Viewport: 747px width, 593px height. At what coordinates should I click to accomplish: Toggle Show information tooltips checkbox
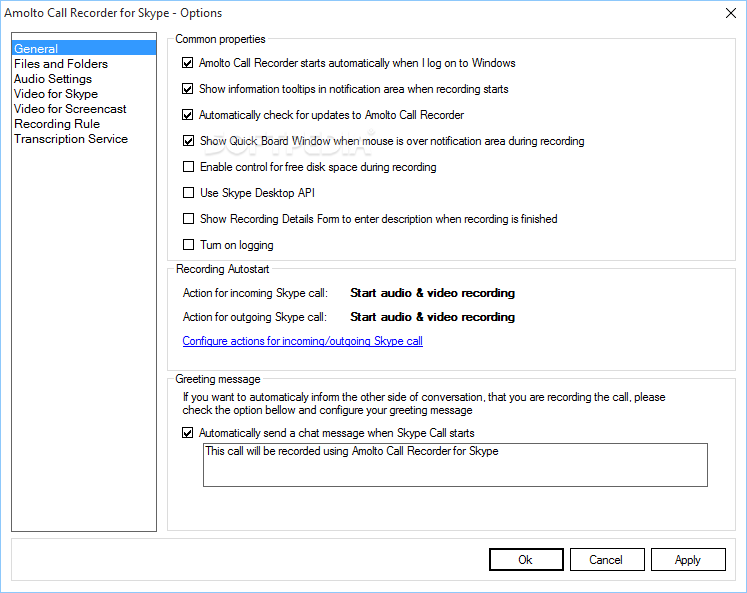pyautogui.click(x=188, y=89)
